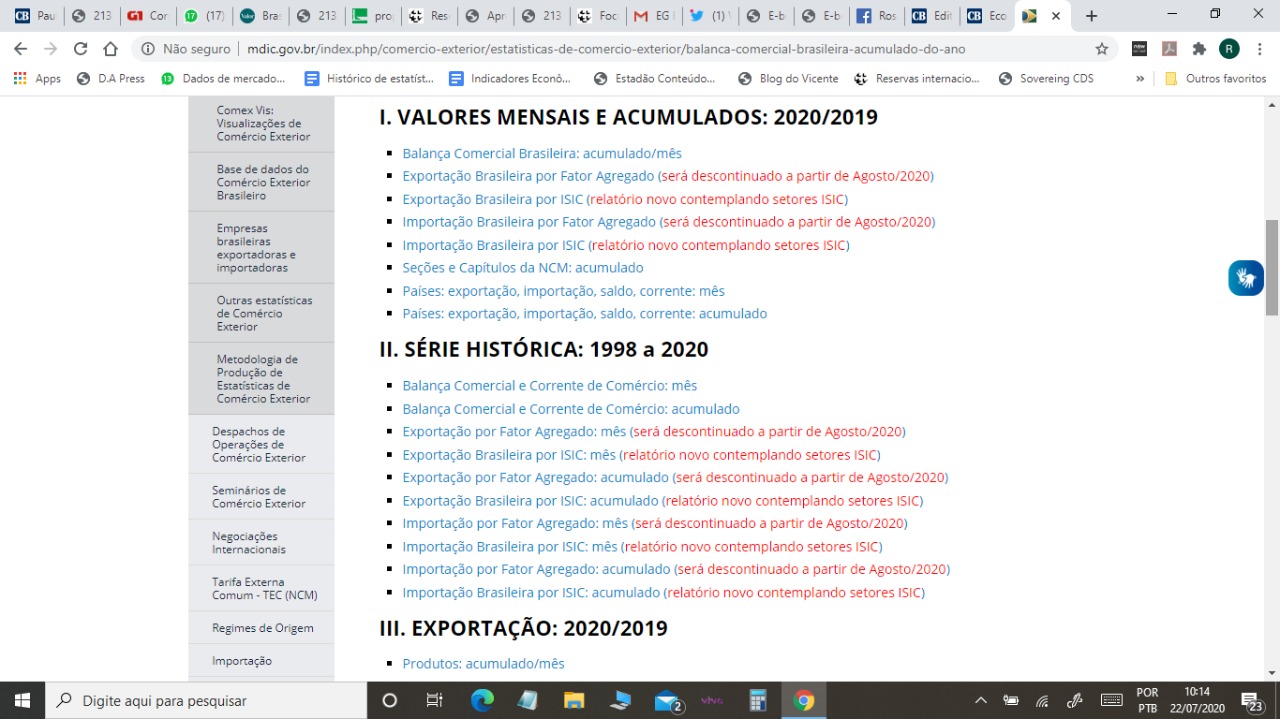Image resolution: width=1280 pixels, height=719 pixels.
Task: Bookmark this page with the star icon
Action: tap(1102, 48)
